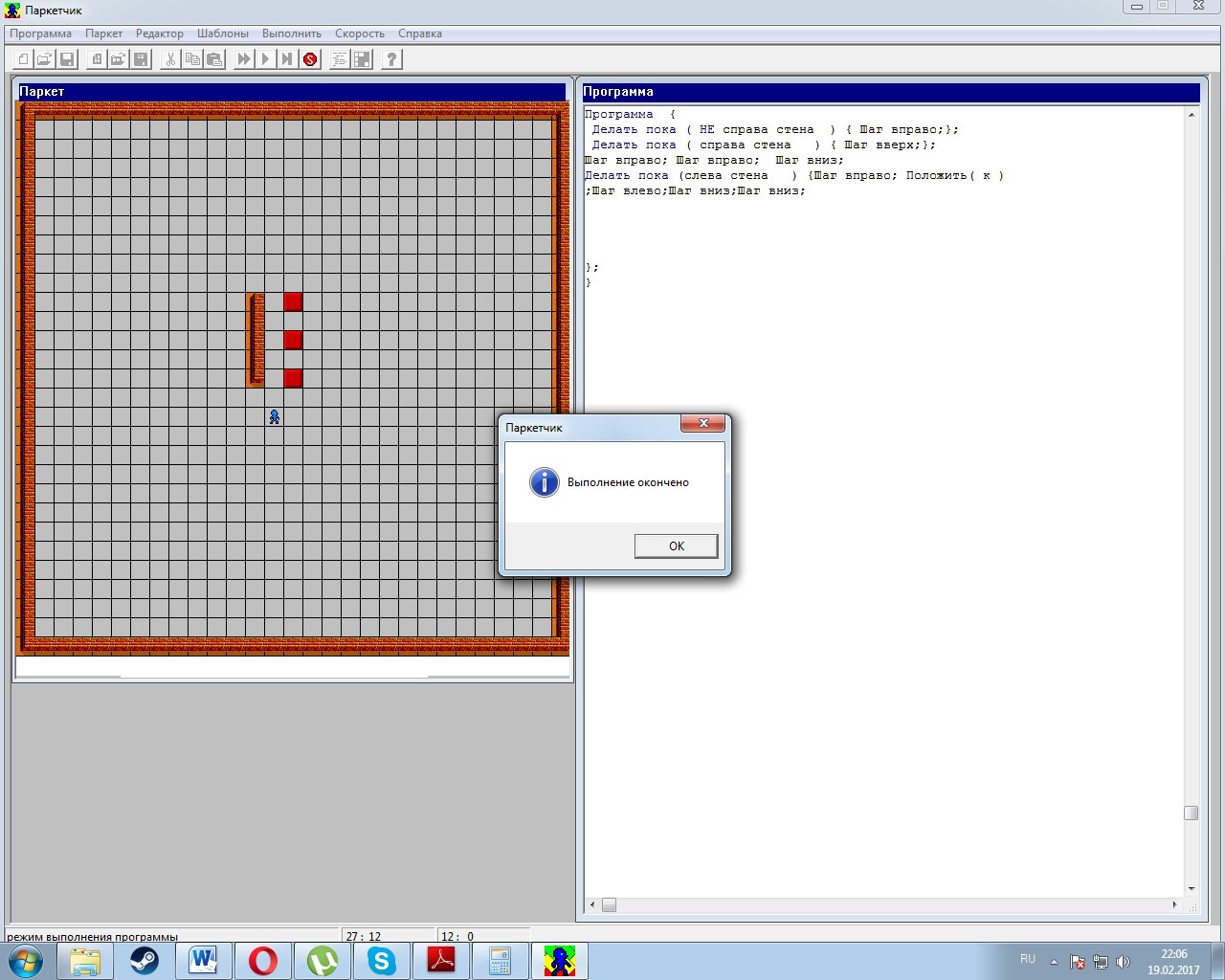This screenshot has width=1225, height=980.
Task: Click the "Выполнение окончено" message text
Action: pos(628,482)
